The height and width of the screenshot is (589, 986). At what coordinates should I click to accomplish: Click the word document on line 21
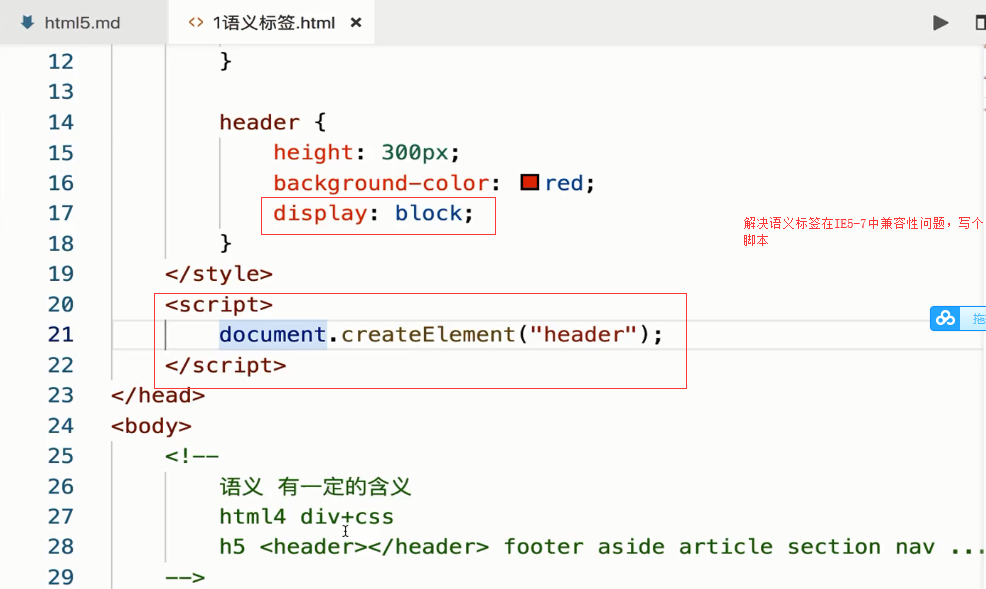272,334
